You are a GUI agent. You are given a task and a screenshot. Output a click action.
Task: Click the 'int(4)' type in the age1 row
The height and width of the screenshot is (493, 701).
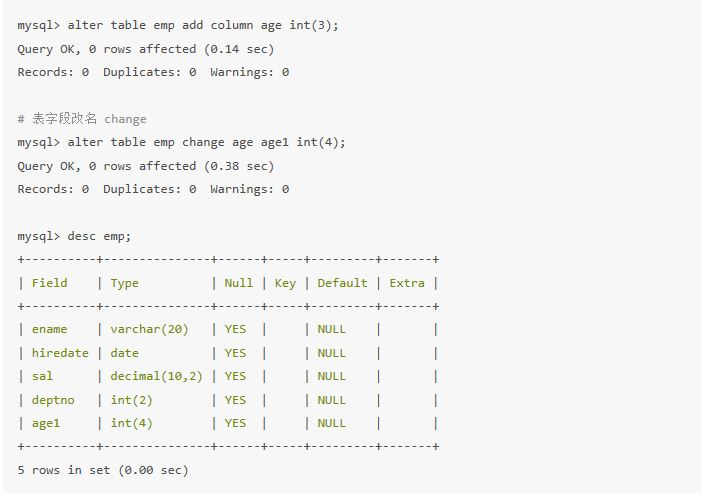click(131, 423)
